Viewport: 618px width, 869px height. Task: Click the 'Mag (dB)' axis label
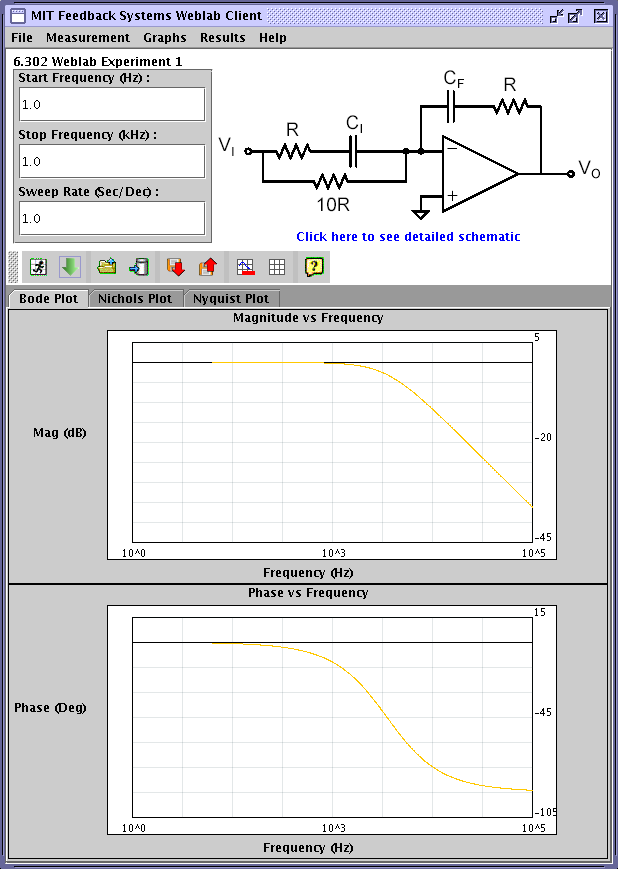pos(59,433)
